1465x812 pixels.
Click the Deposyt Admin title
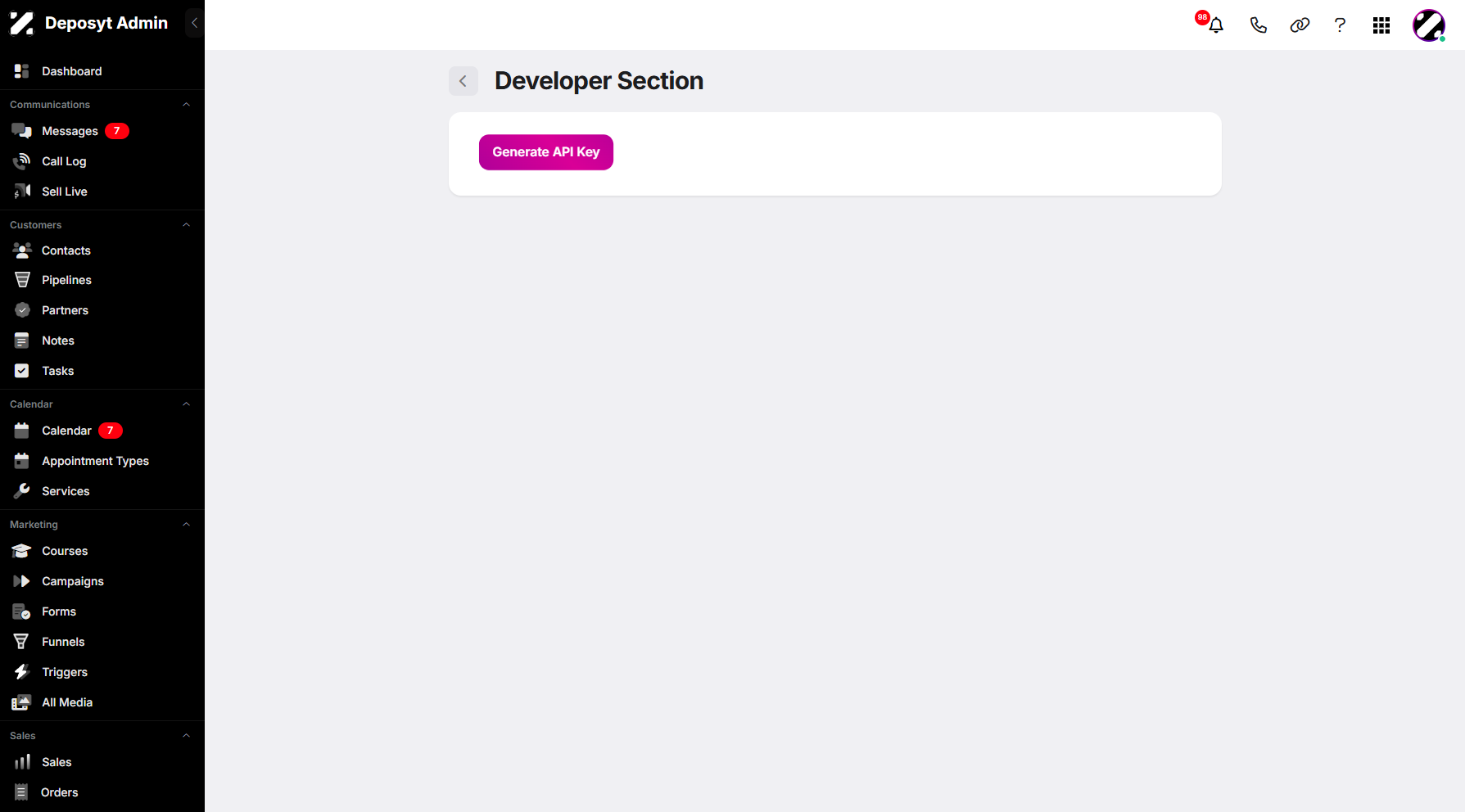click(x=106, y=23)
